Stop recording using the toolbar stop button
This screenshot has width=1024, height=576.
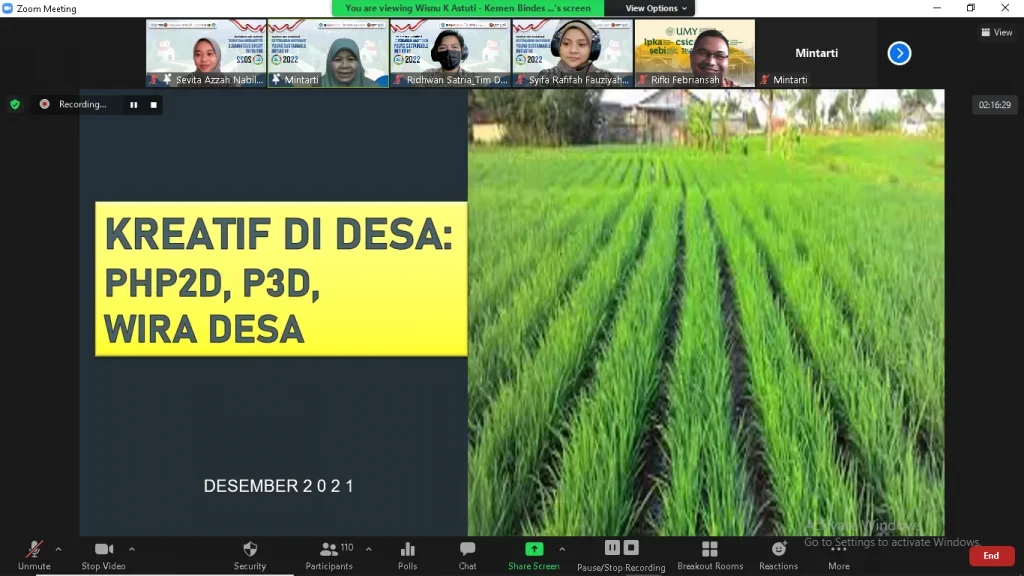coord(631,548)
